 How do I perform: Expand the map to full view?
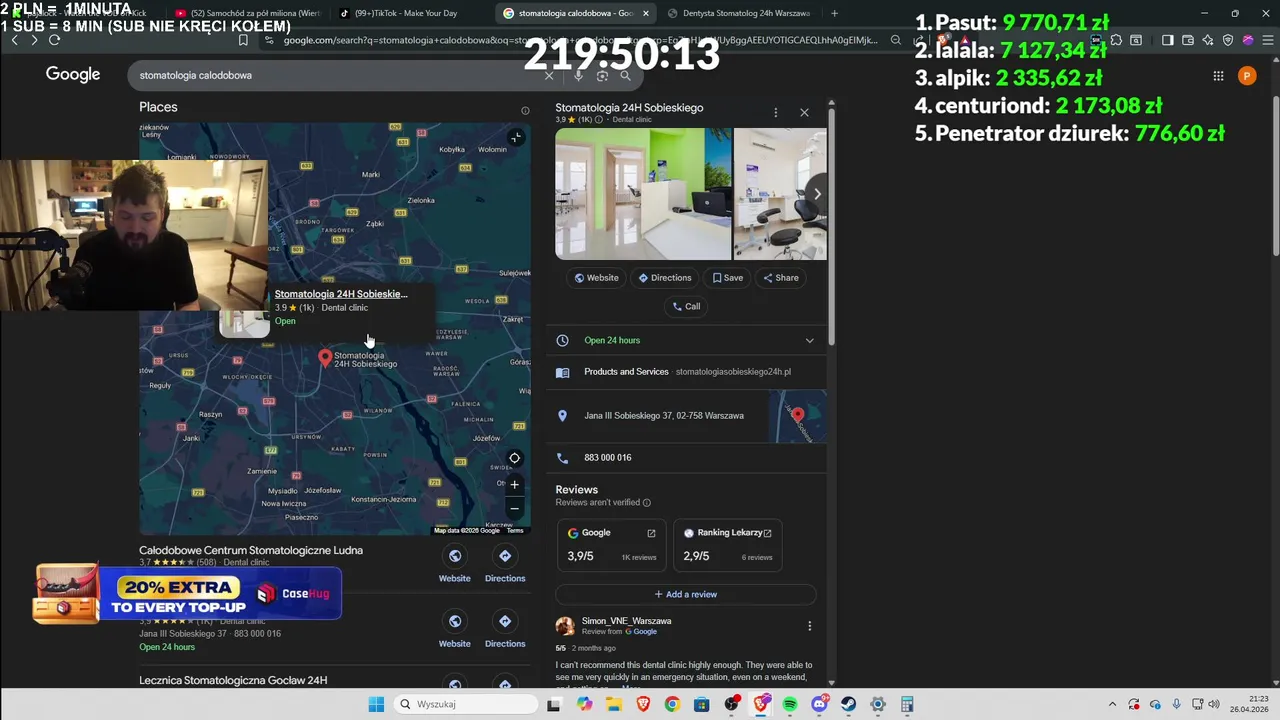pyautogui.click(x=515, y=137)
